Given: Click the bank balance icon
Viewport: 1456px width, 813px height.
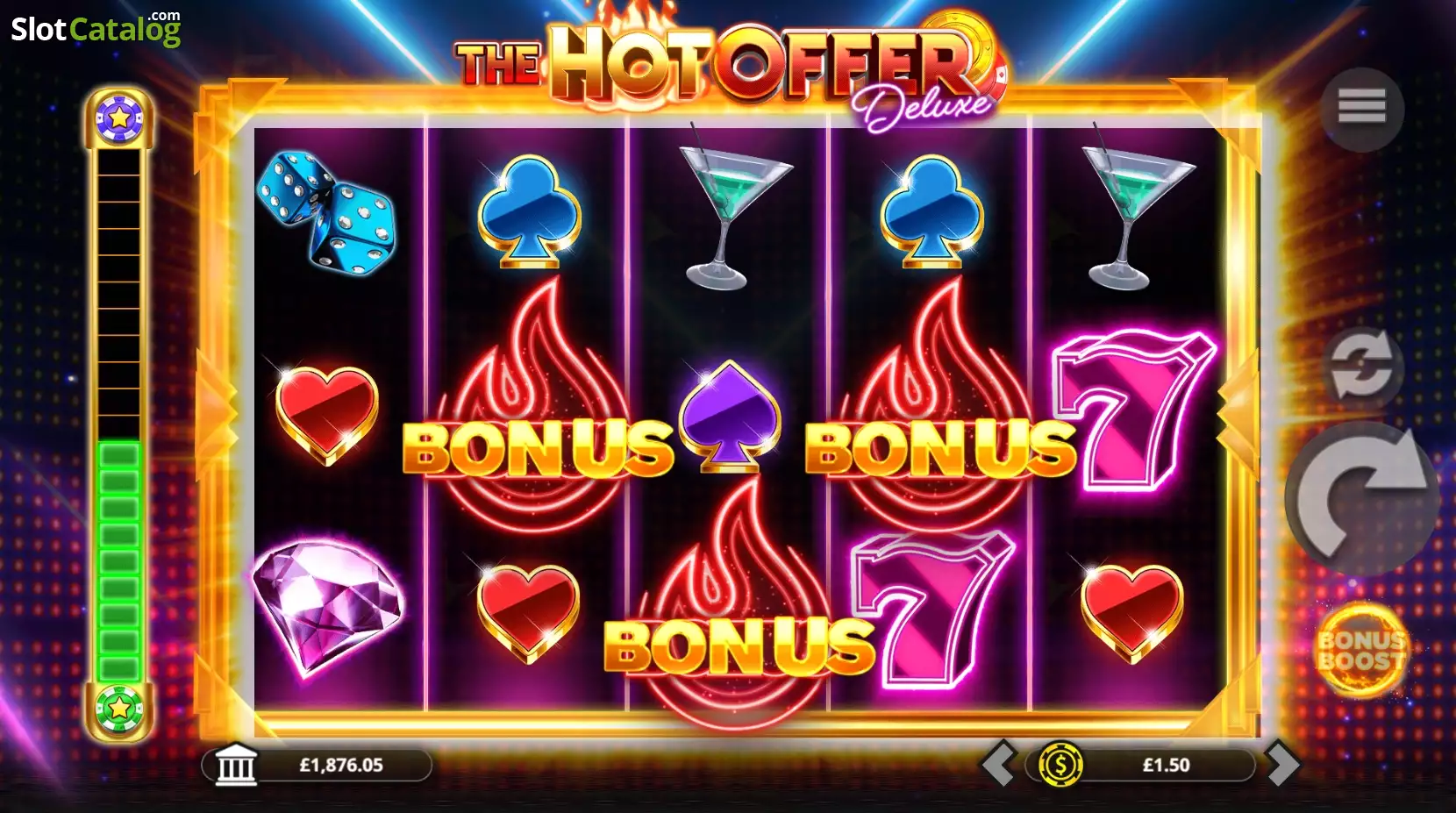Looking at the screenshot, I should tap(236, 765).
